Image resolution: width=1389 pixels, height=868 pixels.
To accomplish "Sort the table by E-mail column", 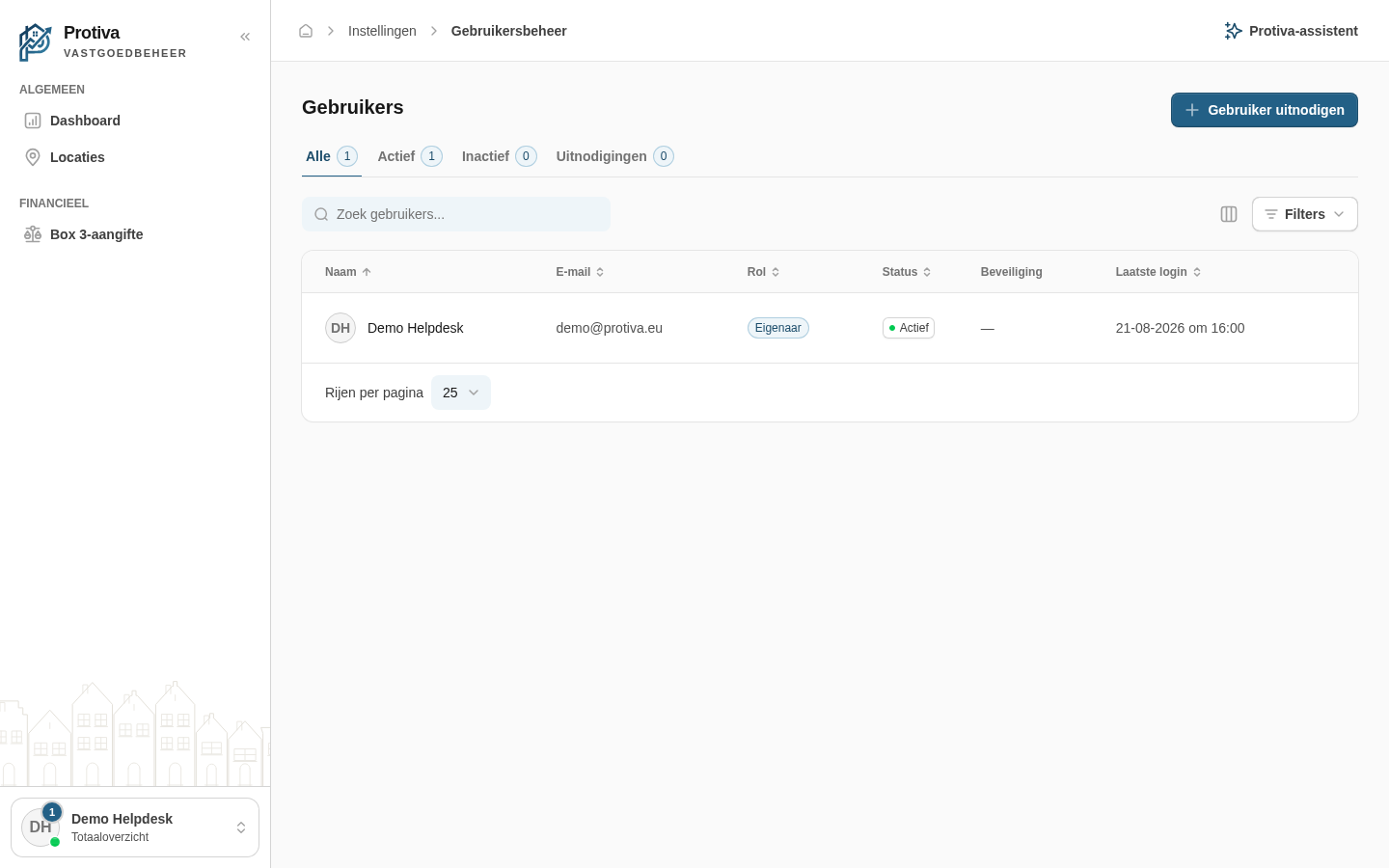I will 580,272.
